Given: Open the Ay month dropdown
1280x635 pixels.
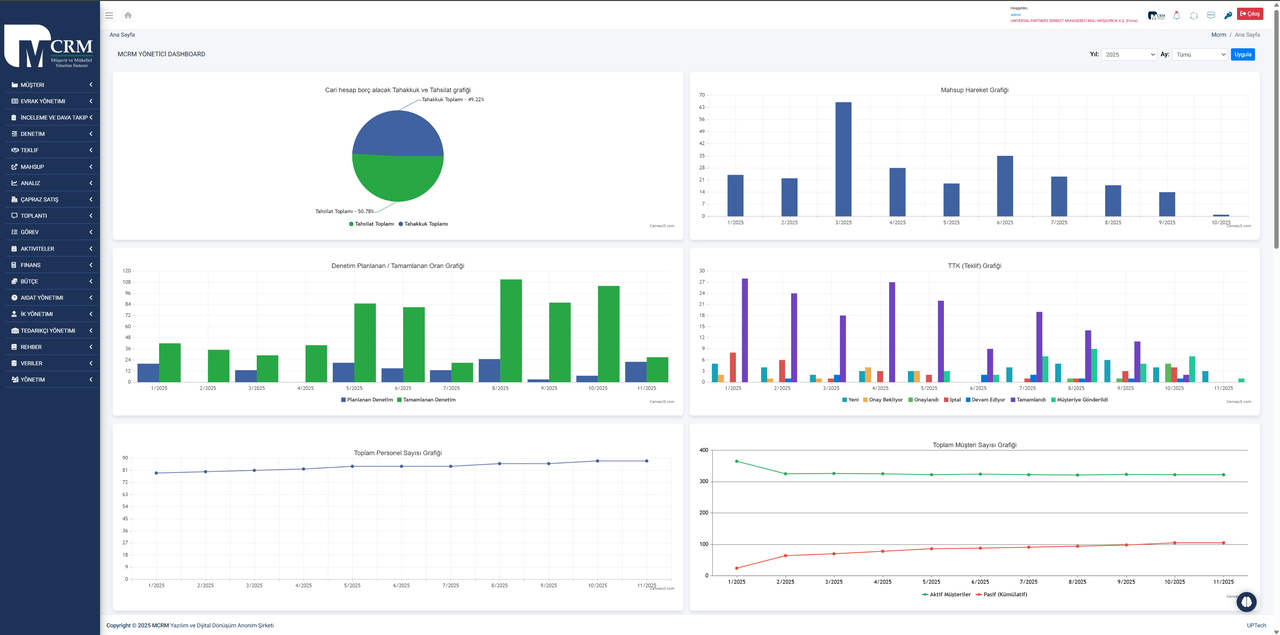Looking at the screenshot, I should click(x=1200, y=54).
